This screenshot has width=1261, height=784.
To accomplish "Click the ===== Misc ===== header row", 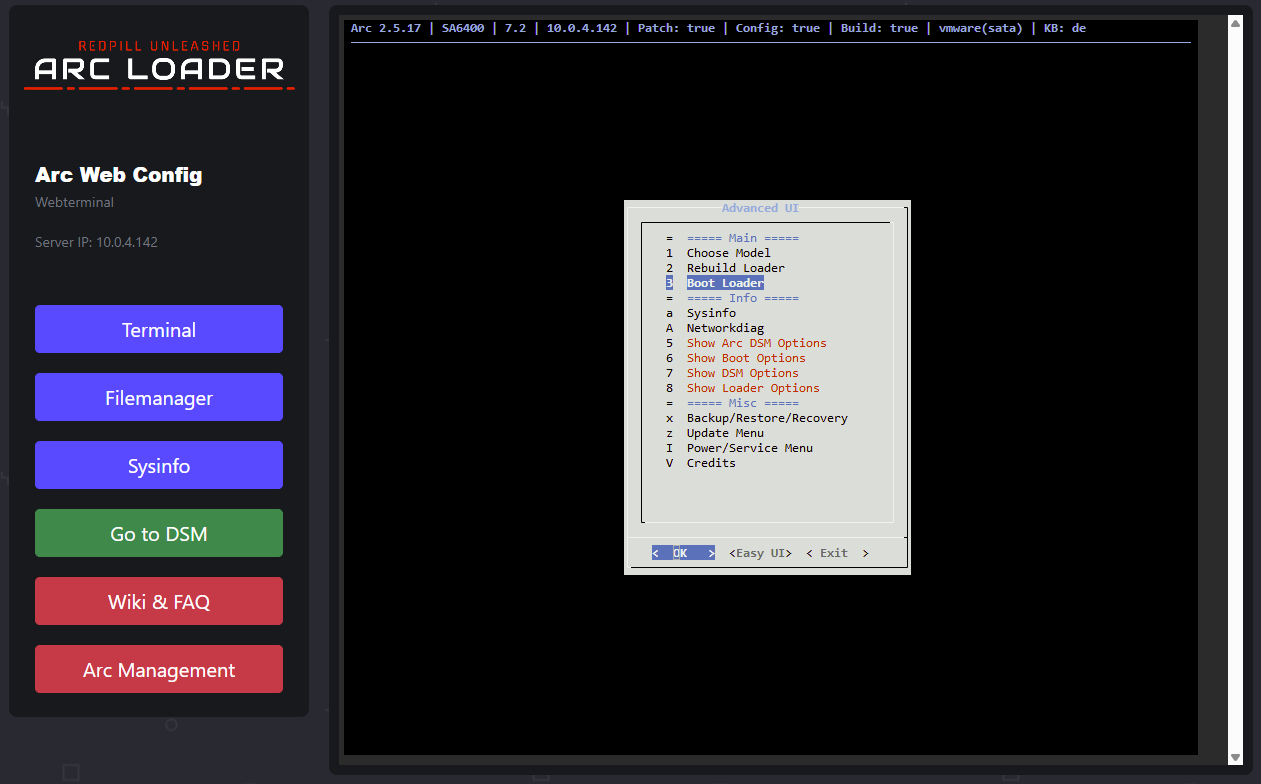I will point(742,403).
